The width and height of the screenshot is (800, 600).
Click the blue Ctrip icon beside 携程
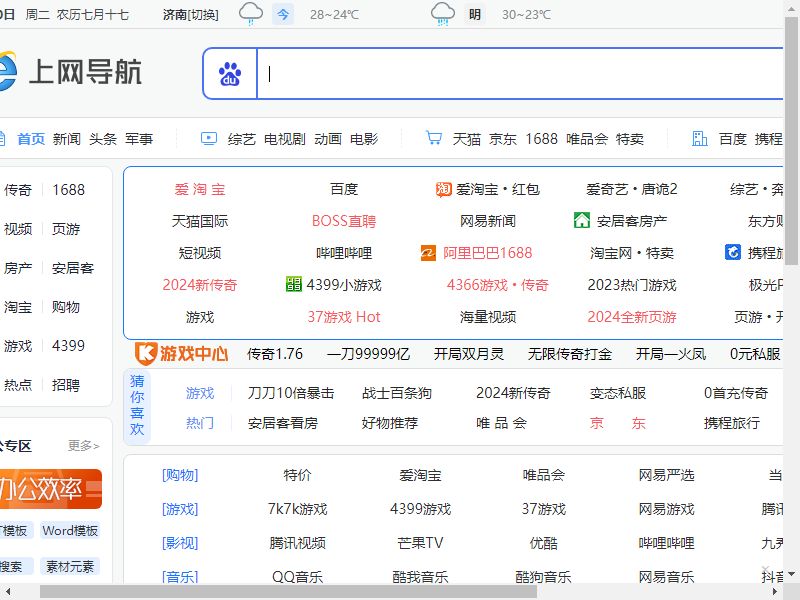(x=733, y=252)
